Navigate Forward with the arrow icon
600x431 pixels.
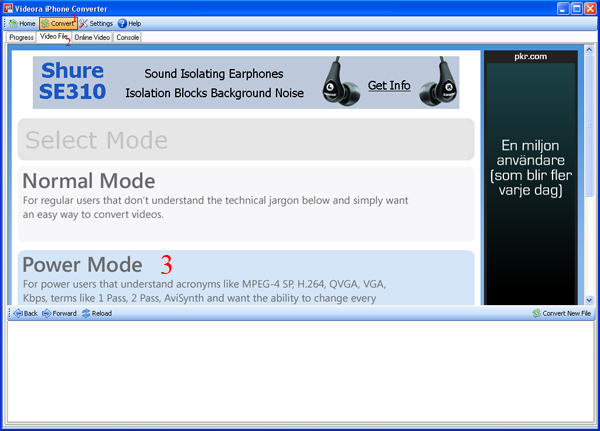59,313
